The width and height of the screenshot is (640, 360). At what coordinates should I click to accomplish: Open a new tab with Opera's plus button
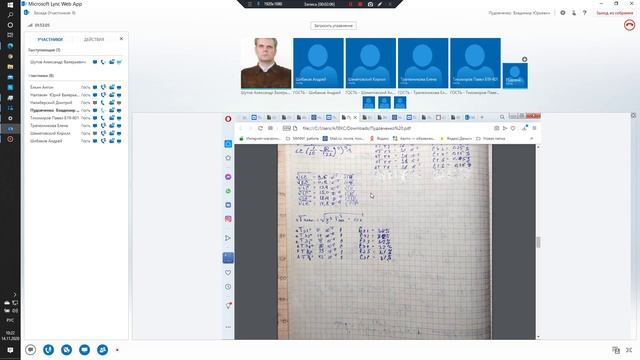pos(482,118)
